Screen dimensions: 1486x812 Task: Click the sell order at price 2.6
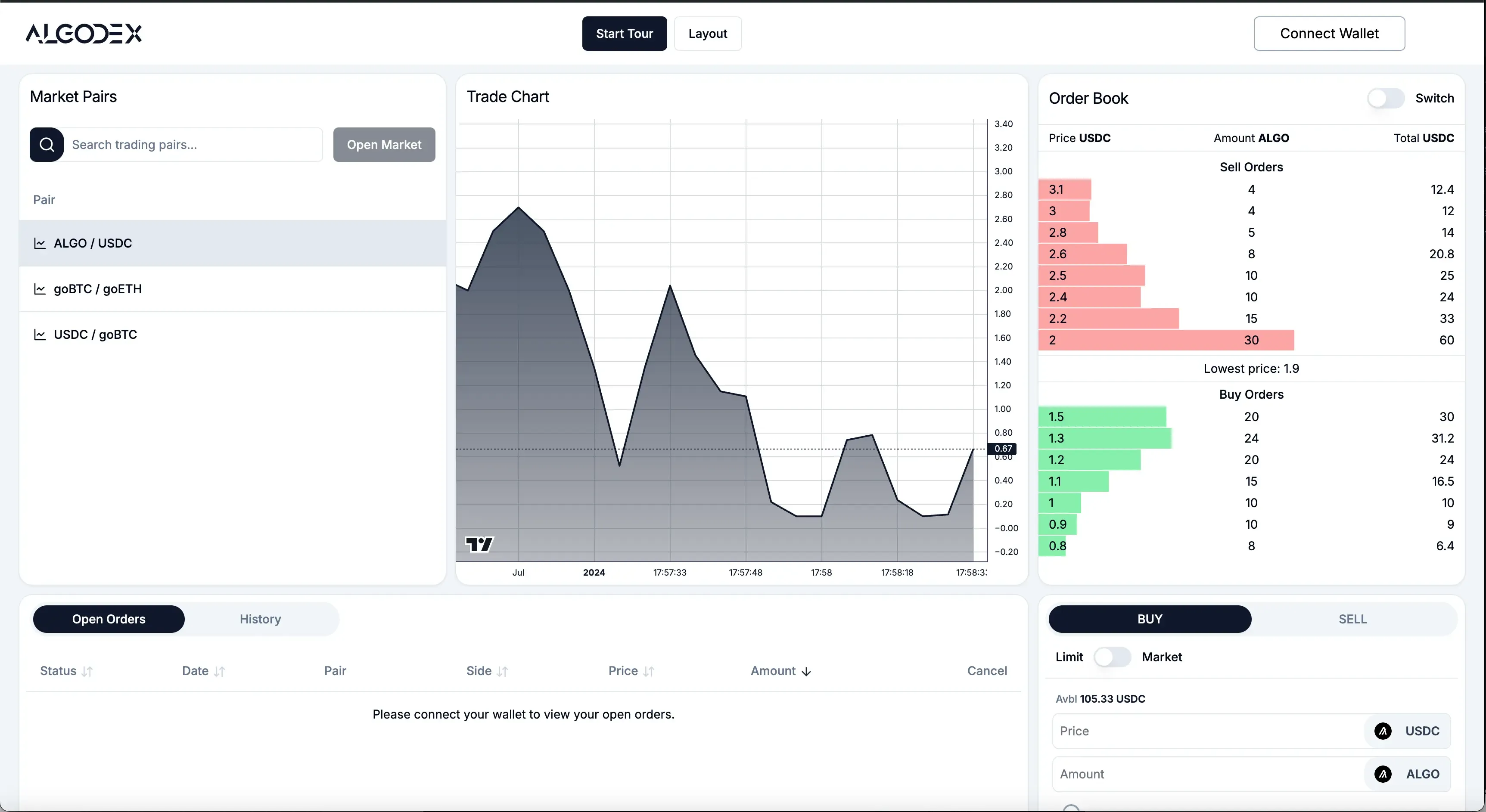(1251, 254)
